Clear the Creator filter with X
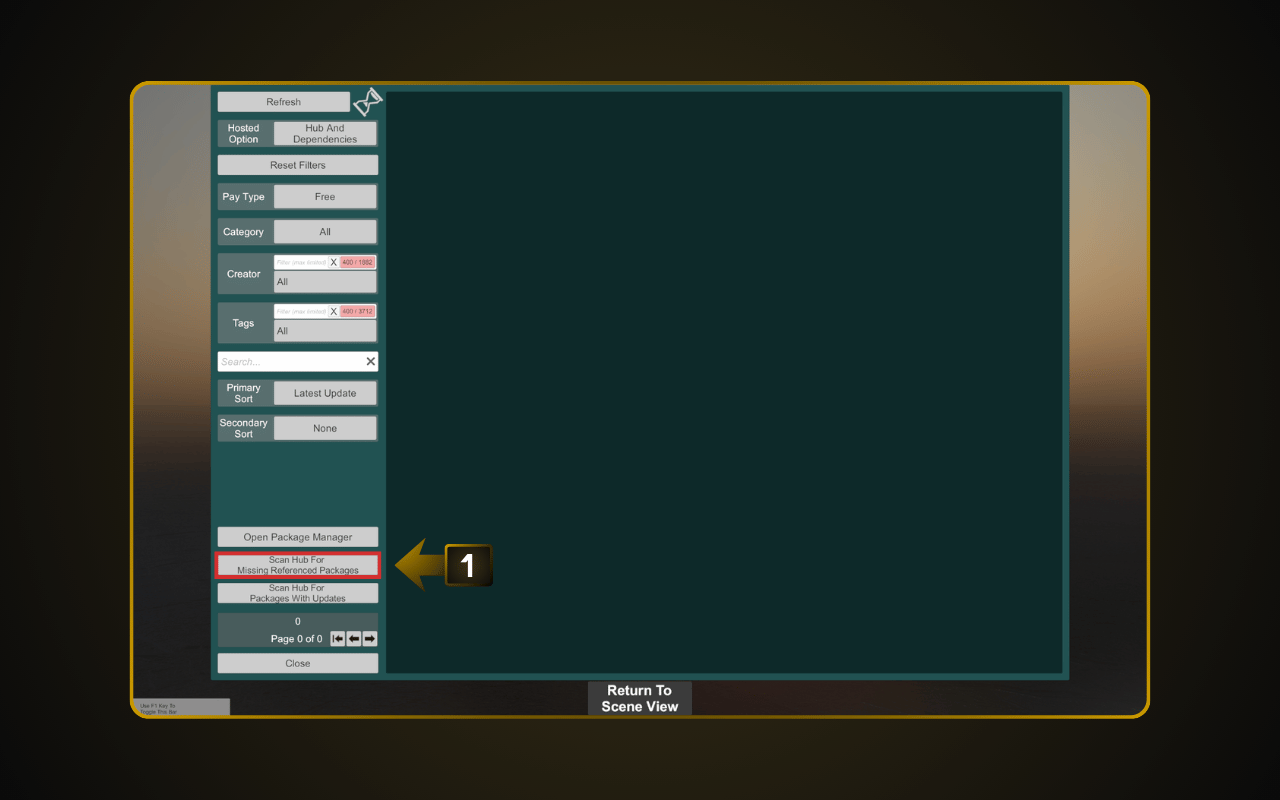 (333, 262)
